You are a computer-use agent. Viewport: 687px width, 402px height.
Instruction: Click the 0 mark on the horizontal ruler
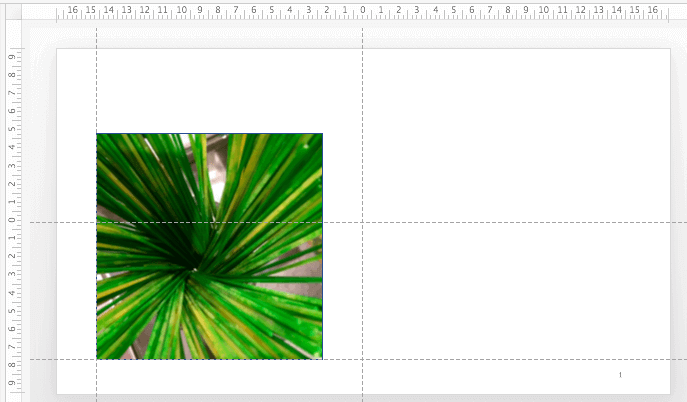click(362, 11)
